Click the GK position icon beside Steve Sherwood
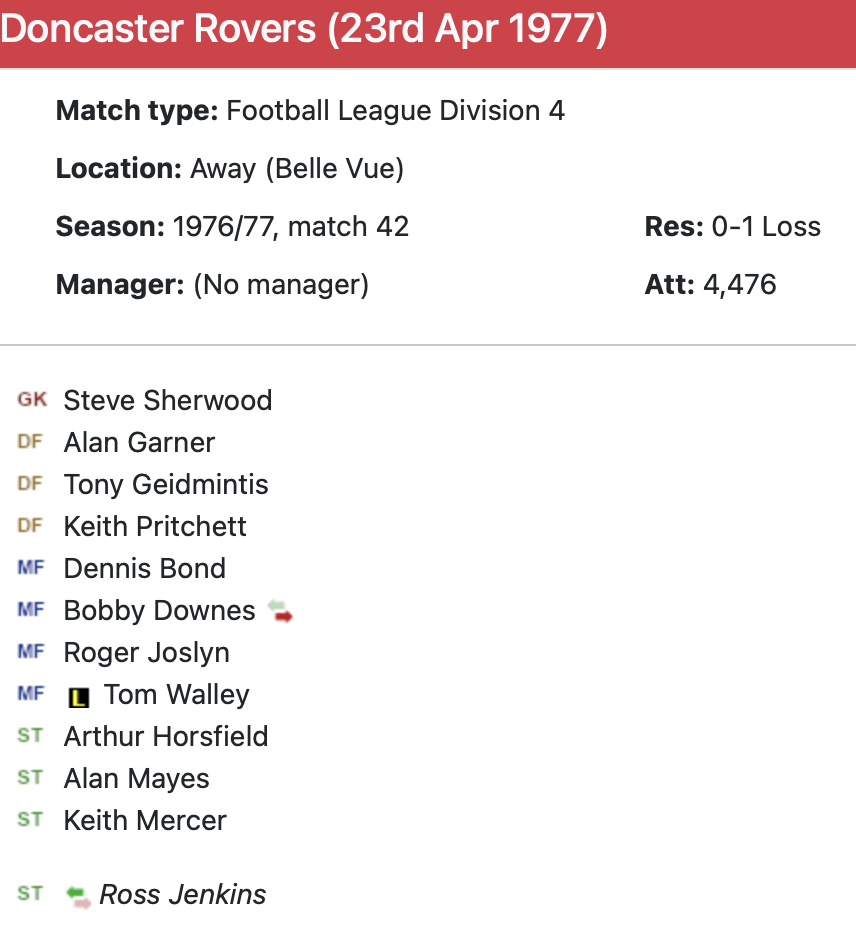856x936 pixels. coord(31,400)
